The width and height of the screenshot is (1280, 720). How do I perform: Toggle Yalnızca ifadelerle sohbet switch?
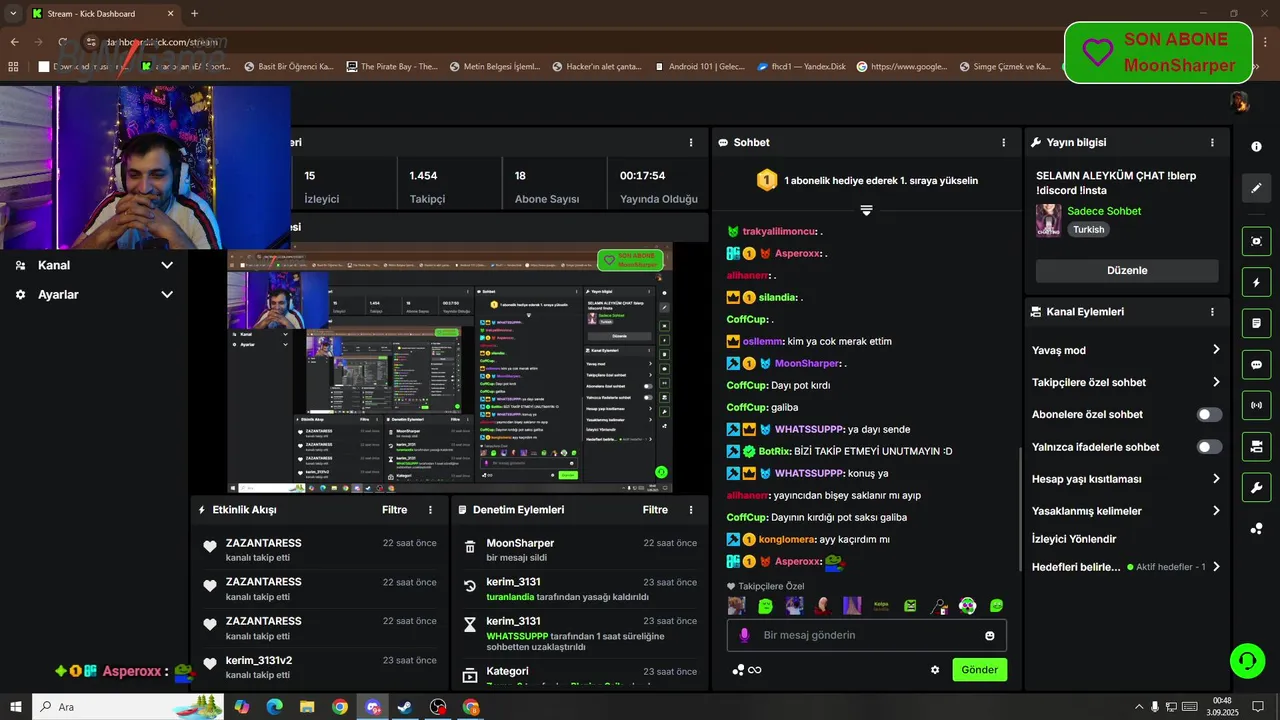(x=1209, y=447)
